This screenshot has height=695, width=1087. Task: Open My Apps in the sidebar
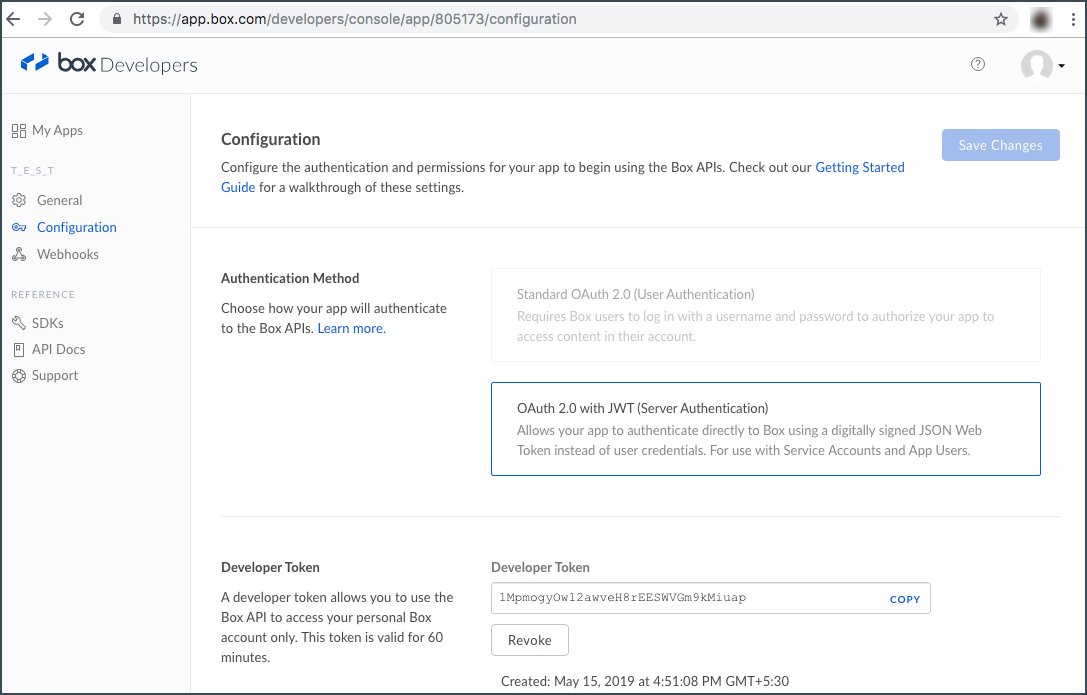click(x=57, y=130)
